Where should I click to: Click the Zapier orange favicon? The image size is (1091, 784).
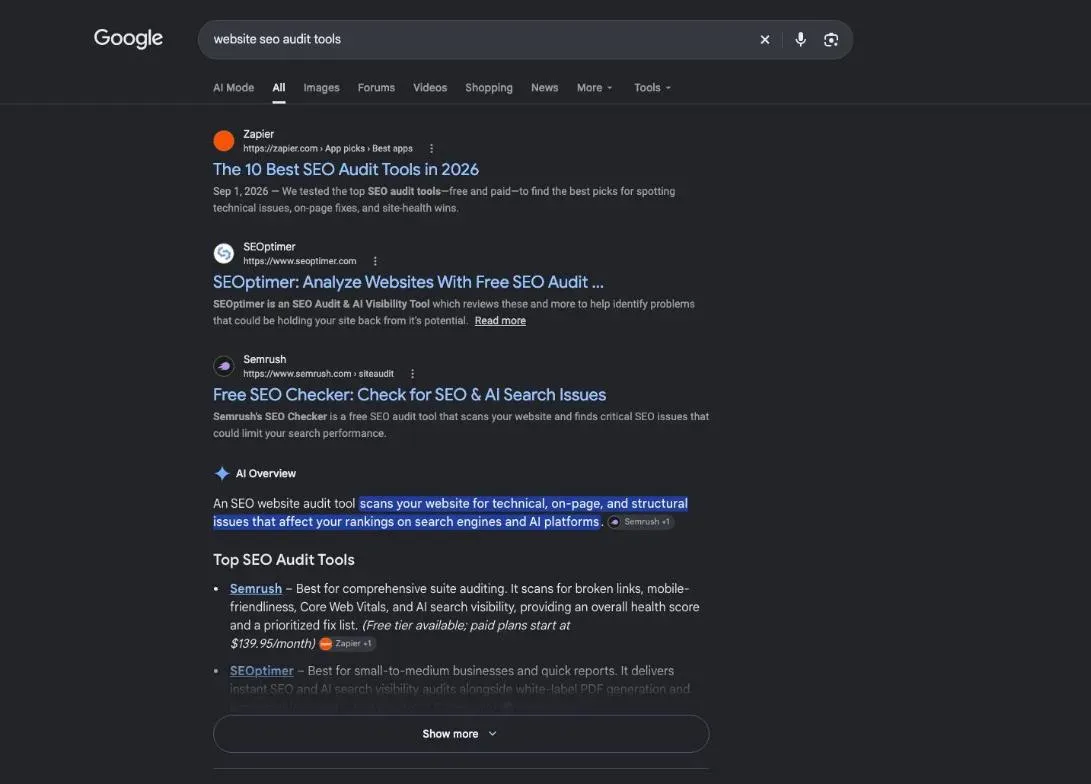pos(223,141)
